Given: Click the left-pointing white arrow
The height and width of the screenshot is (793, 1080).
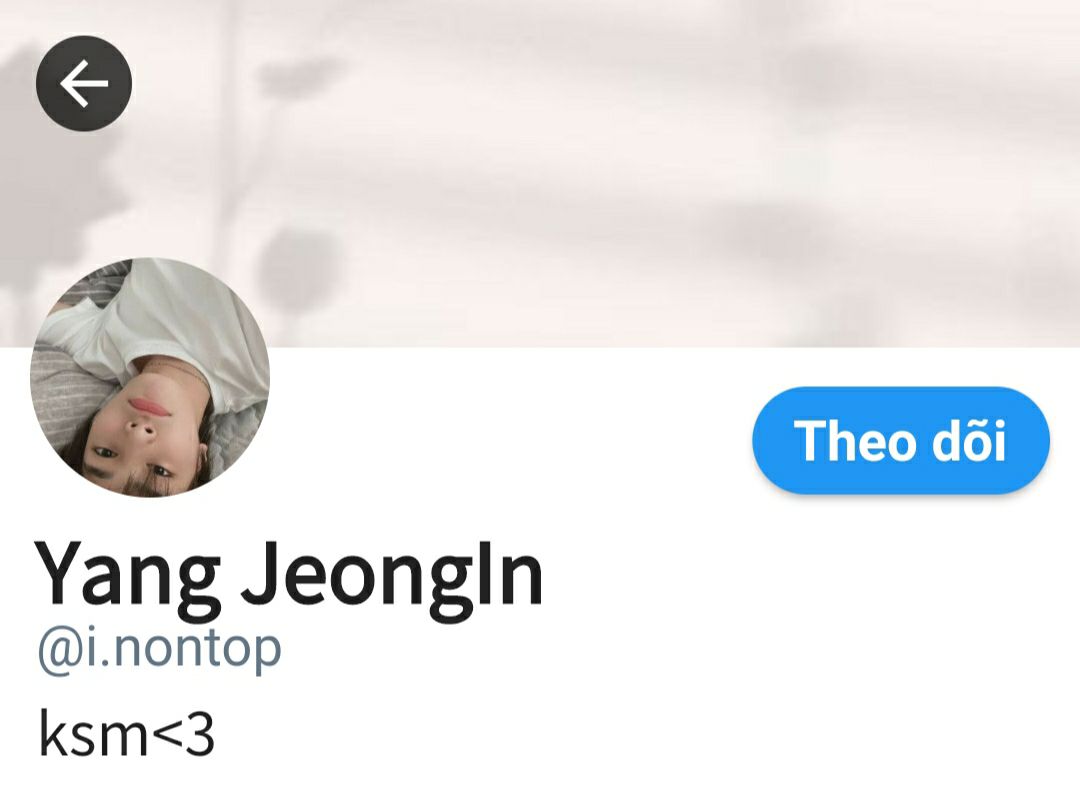Looking at the screenshot, I should point(83,83).
